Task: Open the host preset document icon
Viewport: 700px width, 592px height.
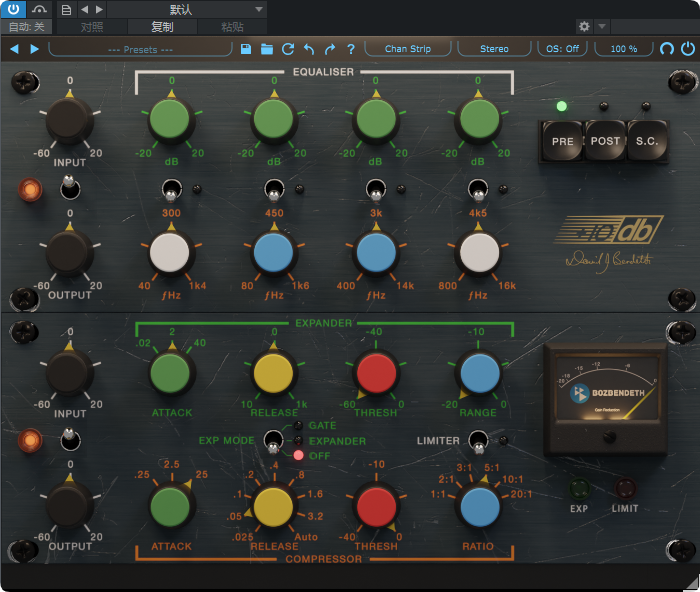Action: click(66, 9)
